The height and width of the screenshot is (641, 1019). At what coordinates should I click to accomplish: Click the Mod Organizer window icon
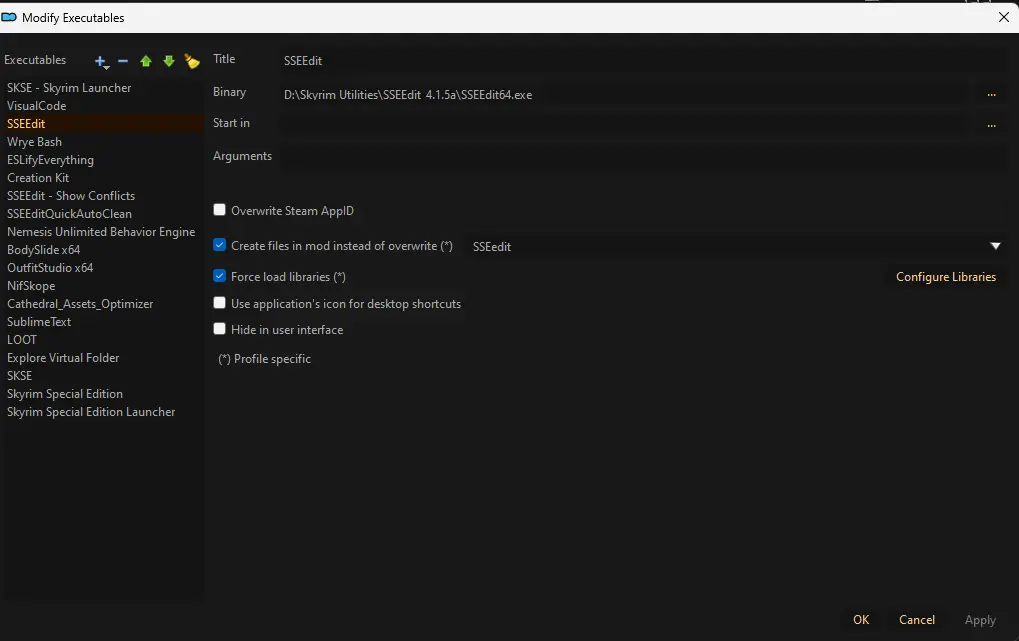9,18
